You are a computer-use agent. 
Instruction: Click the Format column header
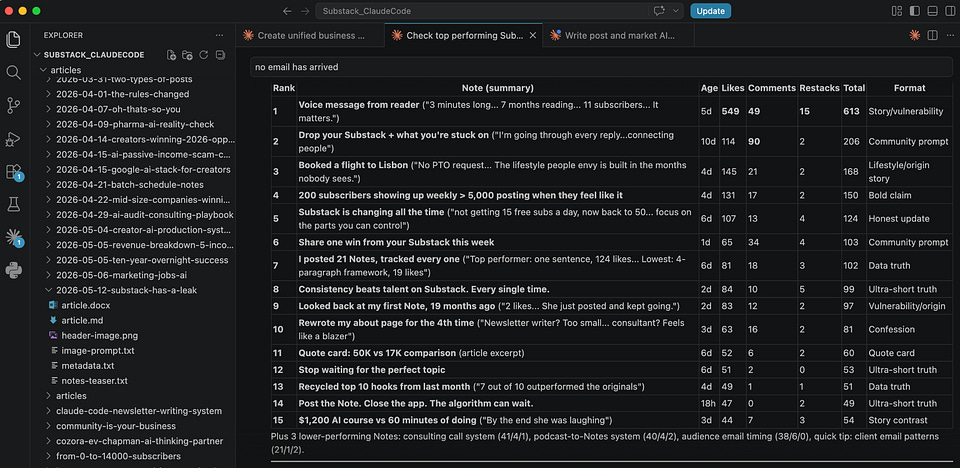coord(909,88)
